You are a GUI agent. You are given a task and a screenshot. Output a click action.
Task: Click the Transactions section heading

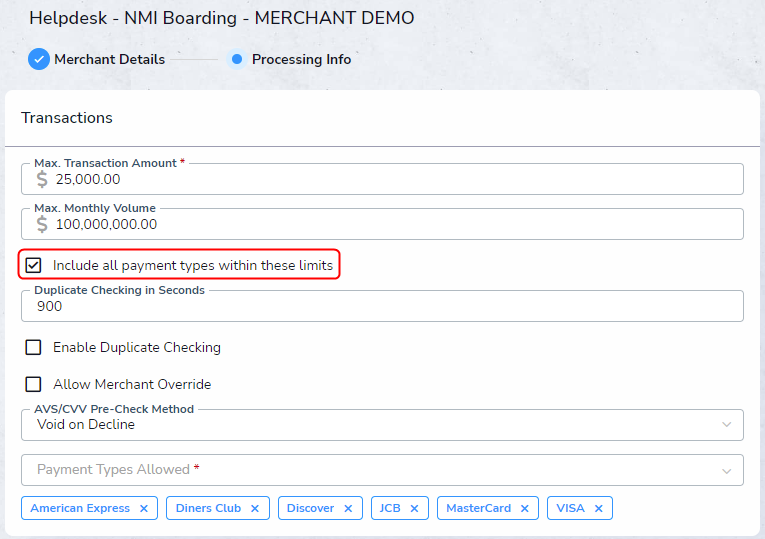tap(67, 118)
